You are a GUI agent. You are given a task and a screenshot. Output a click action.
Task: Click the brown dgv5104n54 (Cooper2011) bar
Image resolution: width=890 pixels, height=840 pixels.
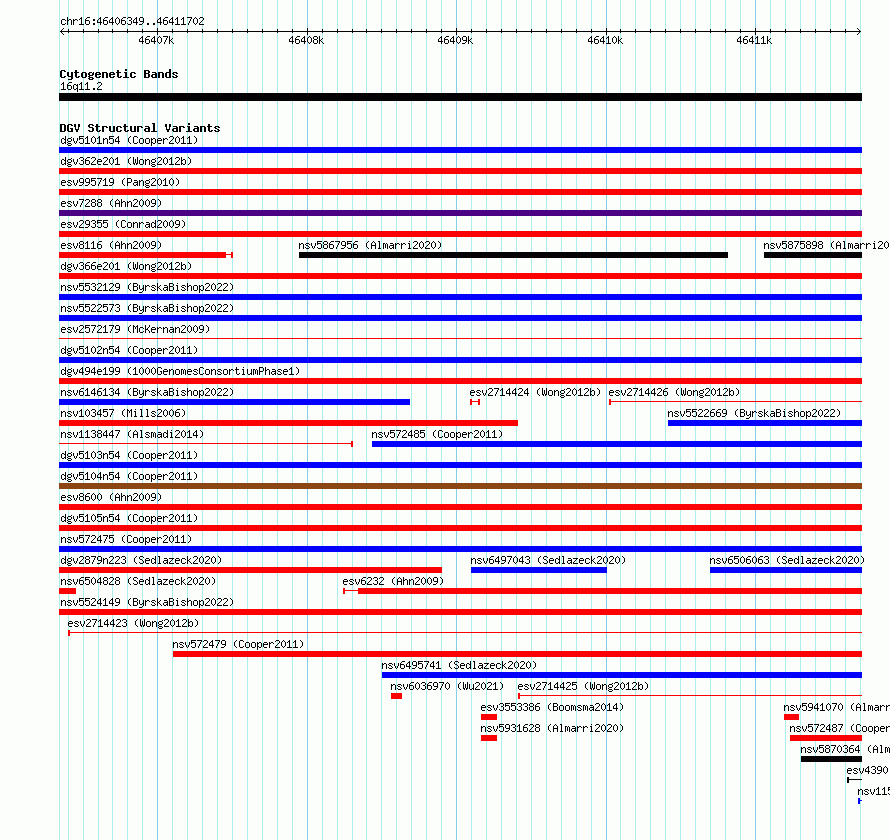point(460,486)
